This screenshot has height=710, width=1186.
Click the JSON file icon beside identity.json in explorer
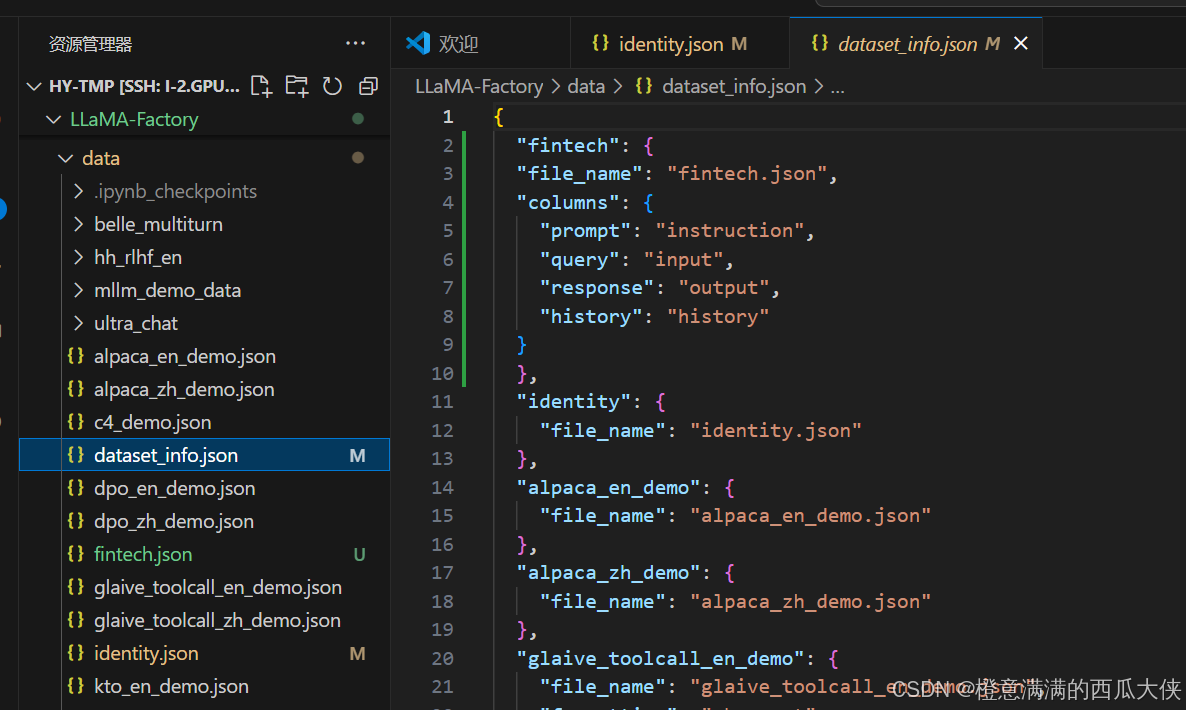point(76,653)
